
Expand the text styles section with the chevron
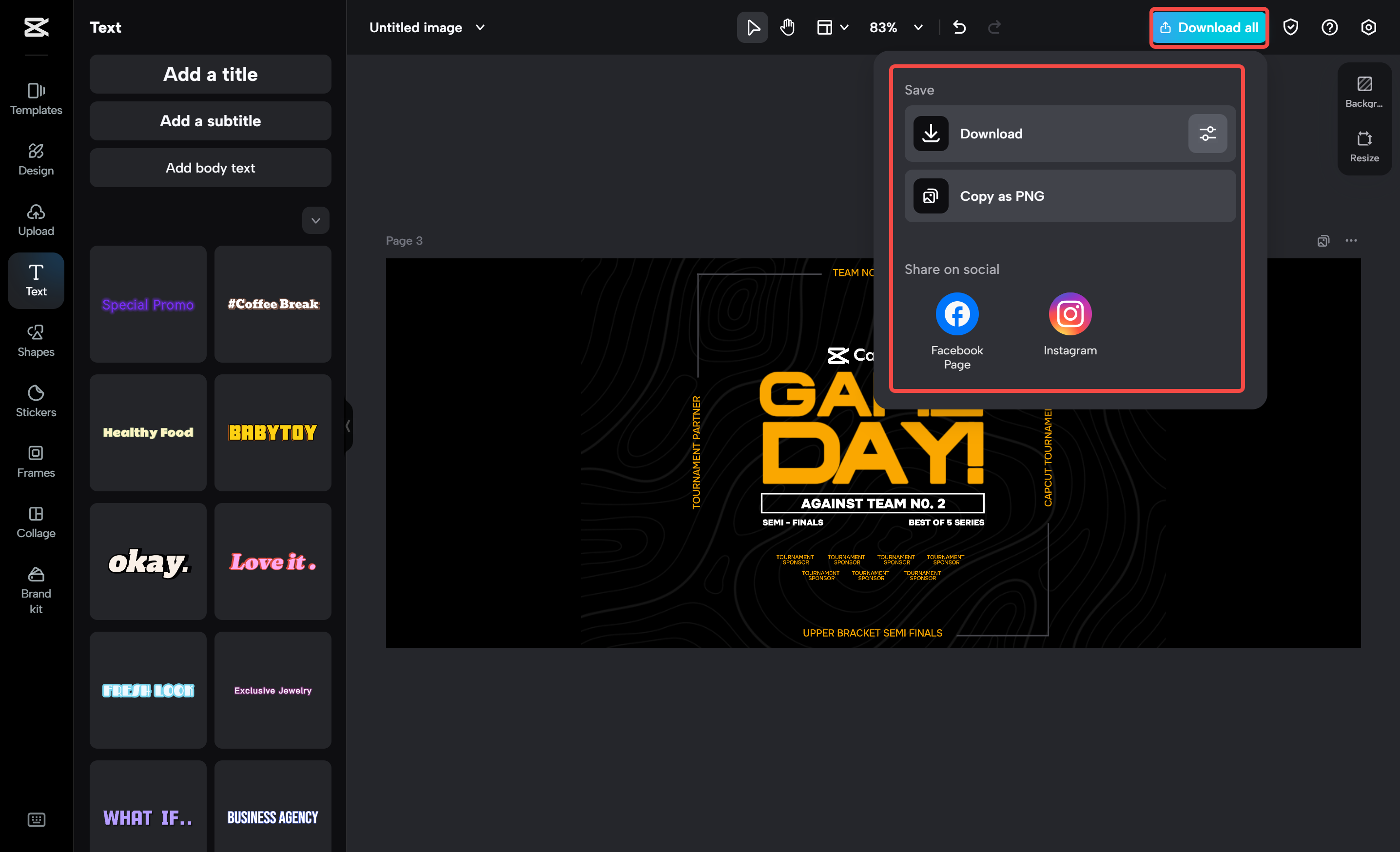click(315, 220)
